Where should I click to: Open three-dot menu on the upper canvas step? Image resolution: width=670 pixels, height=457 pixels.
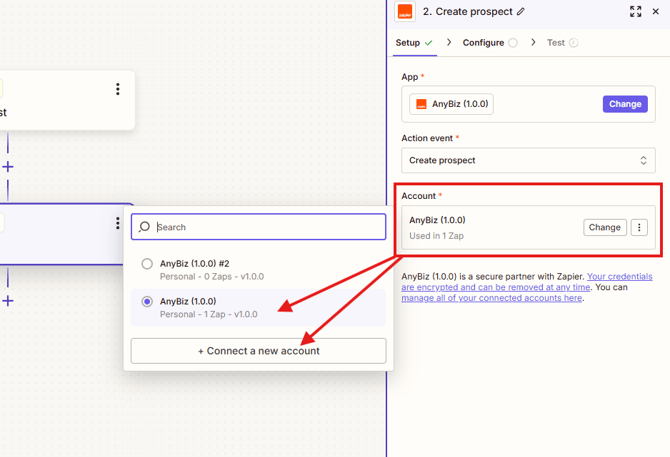click(x=118, y=89)
